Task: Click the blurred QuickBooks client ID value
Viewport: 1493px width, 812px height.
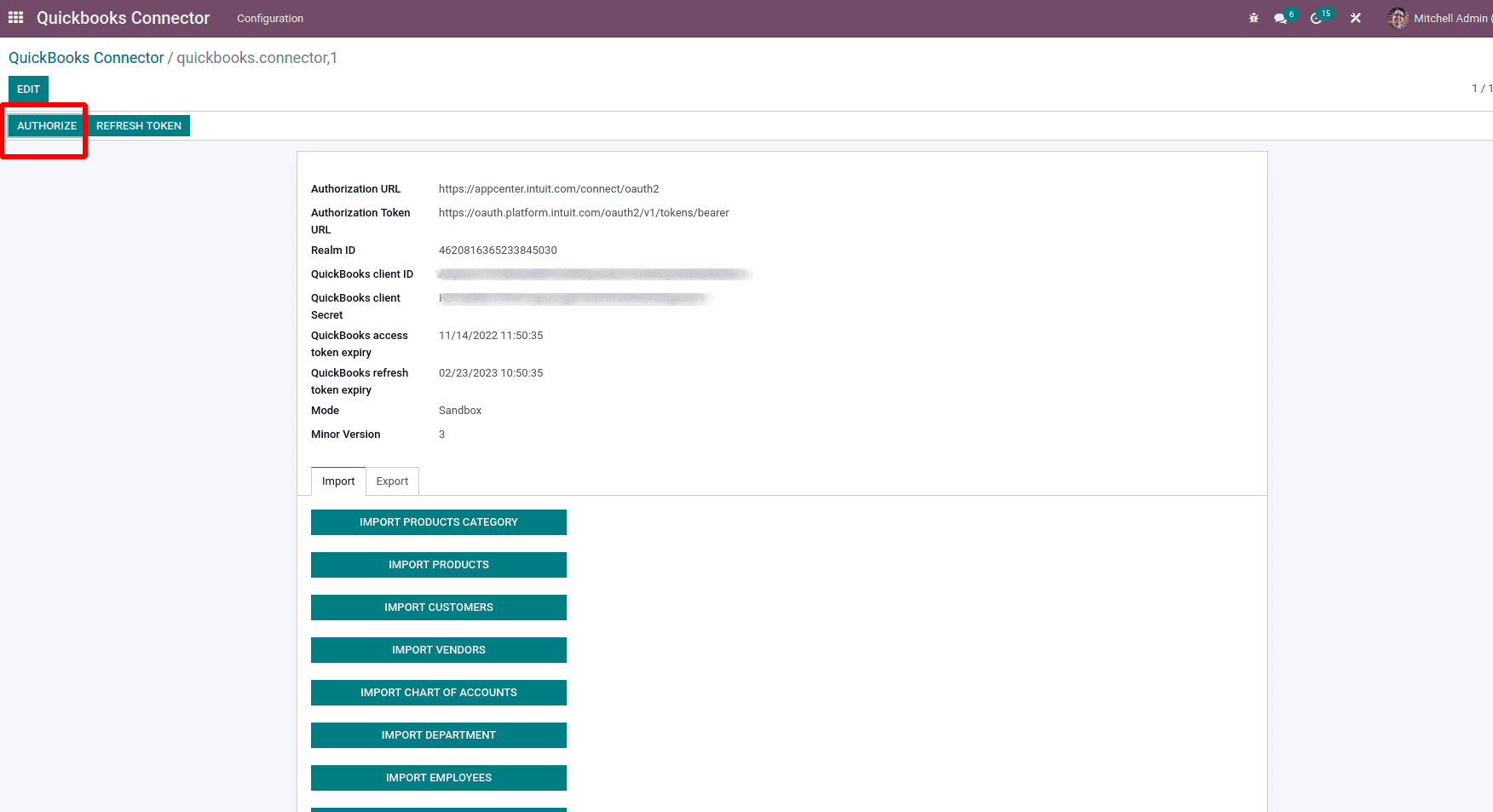Action: tap(595, 274)
